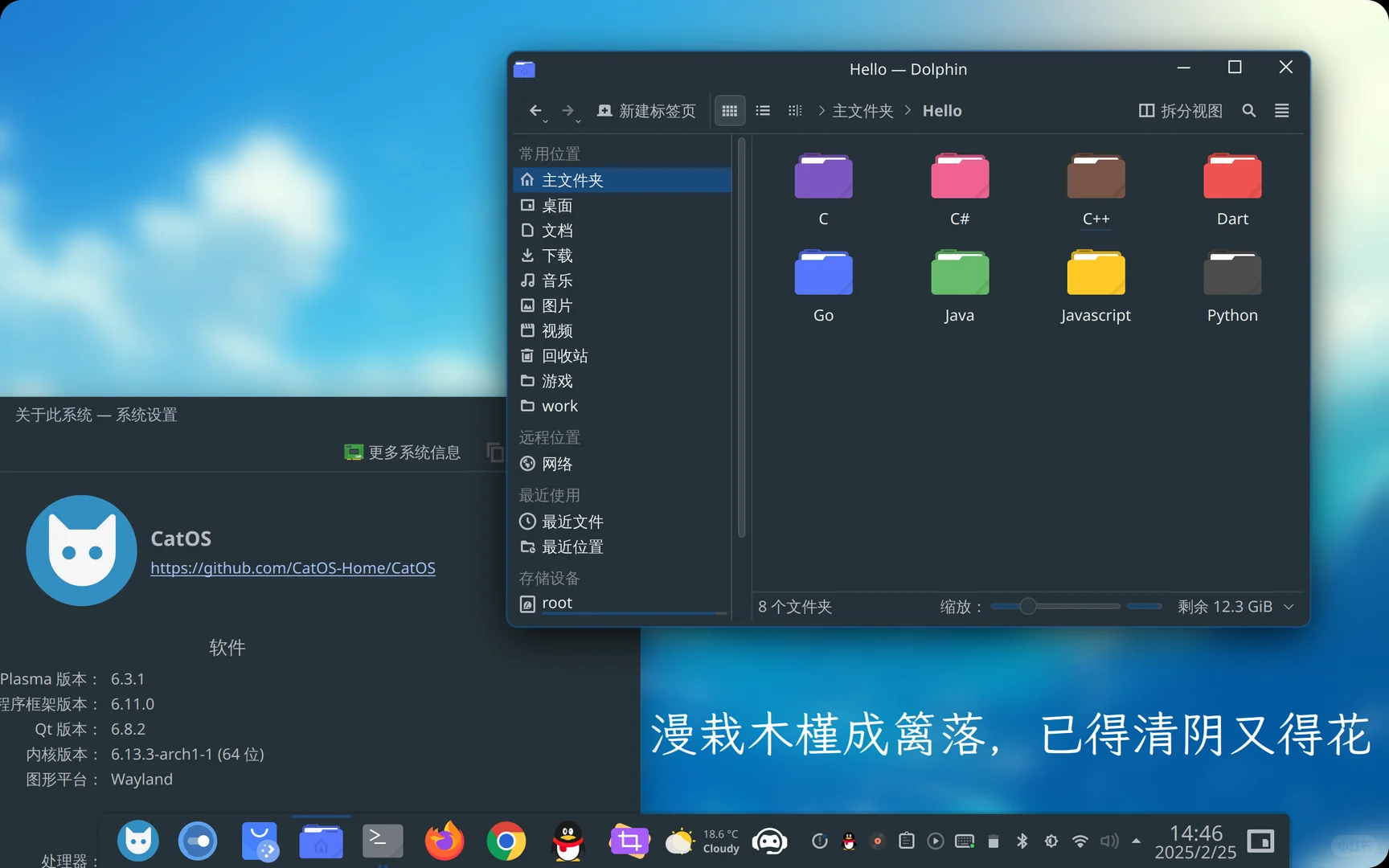The height and width of the screenshot is (868, 1389).
Task: Launch Firefox from the taskbar
Action: pyautogui.click(x=445, y=841)
